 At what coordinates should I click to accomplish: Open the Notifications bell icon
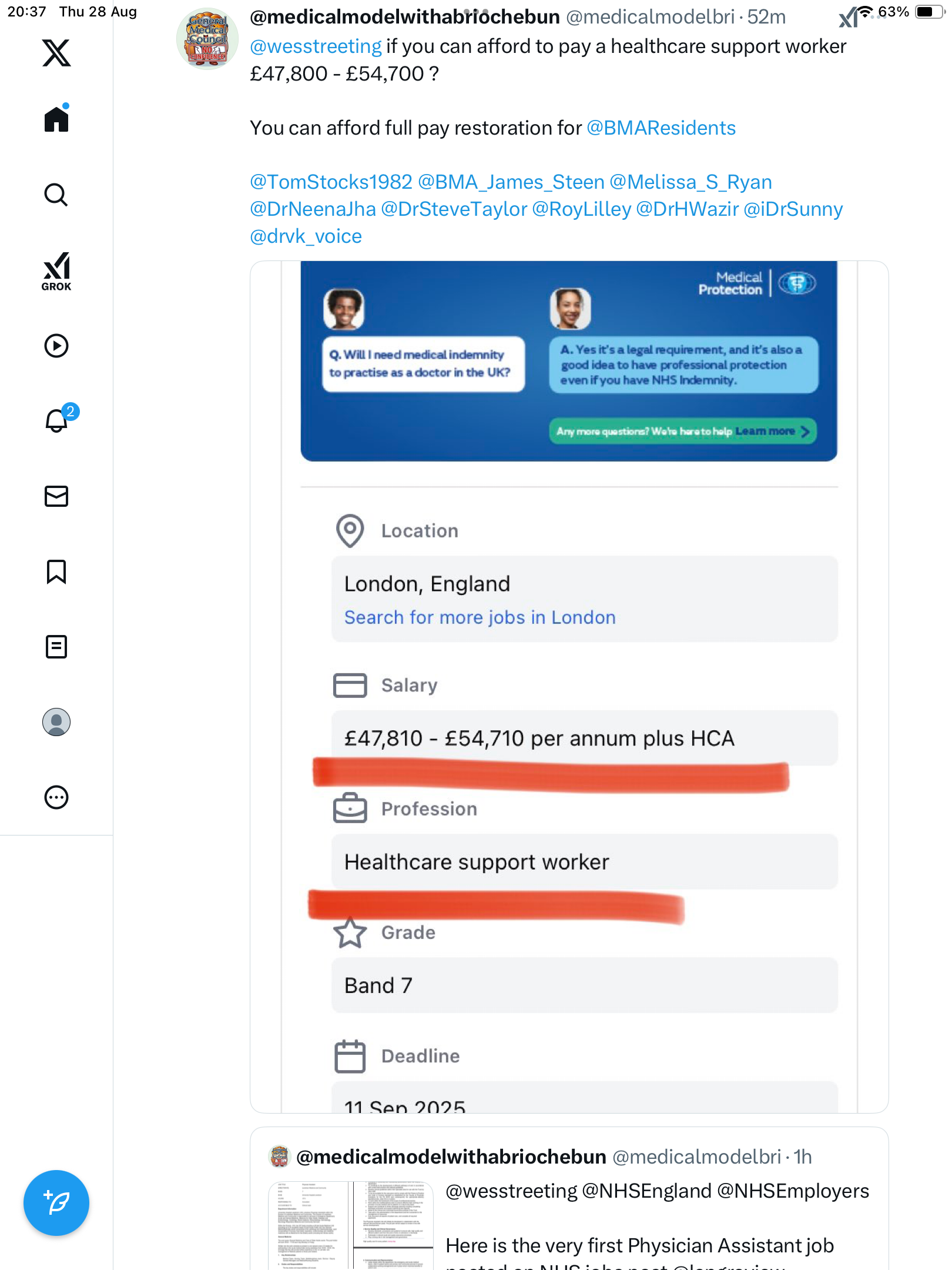point(56,420)
